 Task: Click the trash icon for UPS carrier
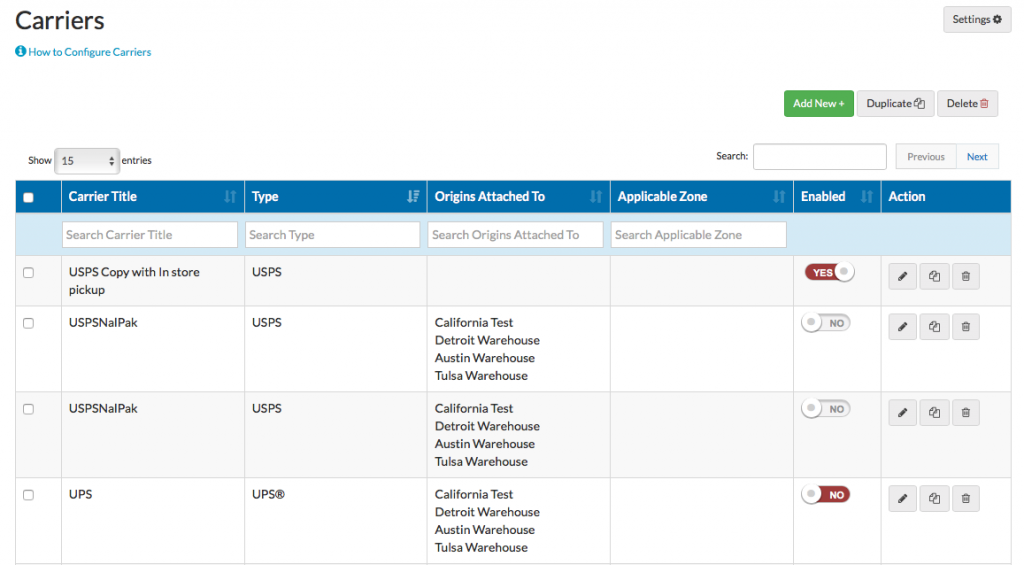point(965,498)
